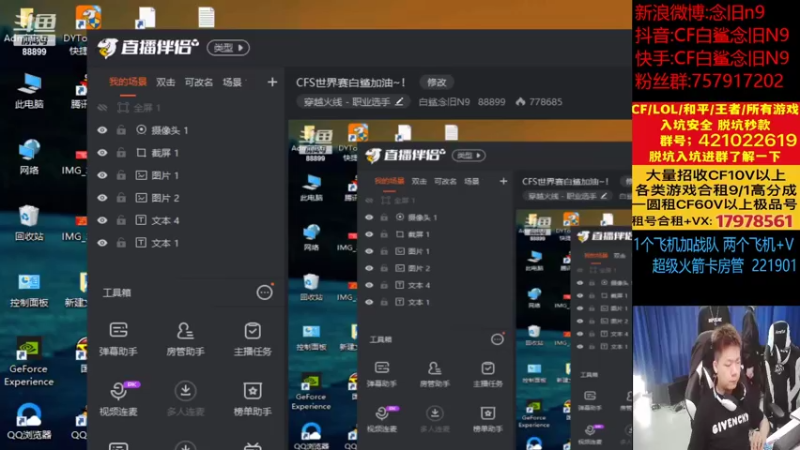Toggle nested preview 摄像头 1 eye
The image size is (800, 450).
[369, 217]
